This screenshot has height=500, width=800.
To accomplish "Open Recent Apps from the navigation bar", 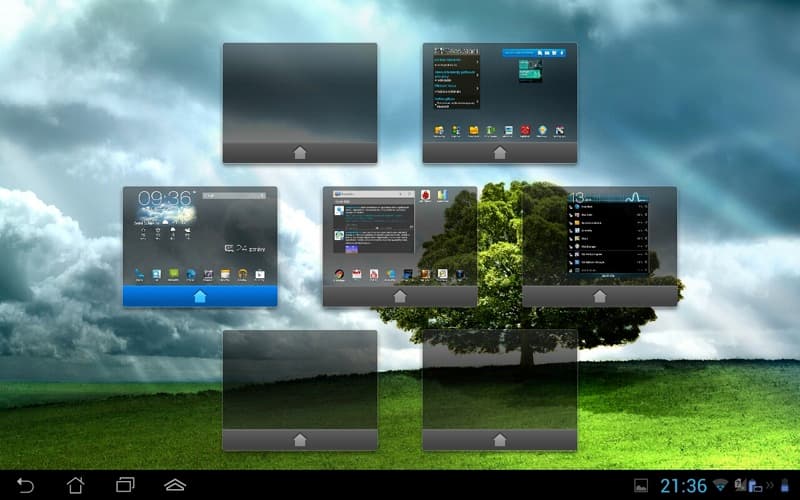I will (125, 485).
